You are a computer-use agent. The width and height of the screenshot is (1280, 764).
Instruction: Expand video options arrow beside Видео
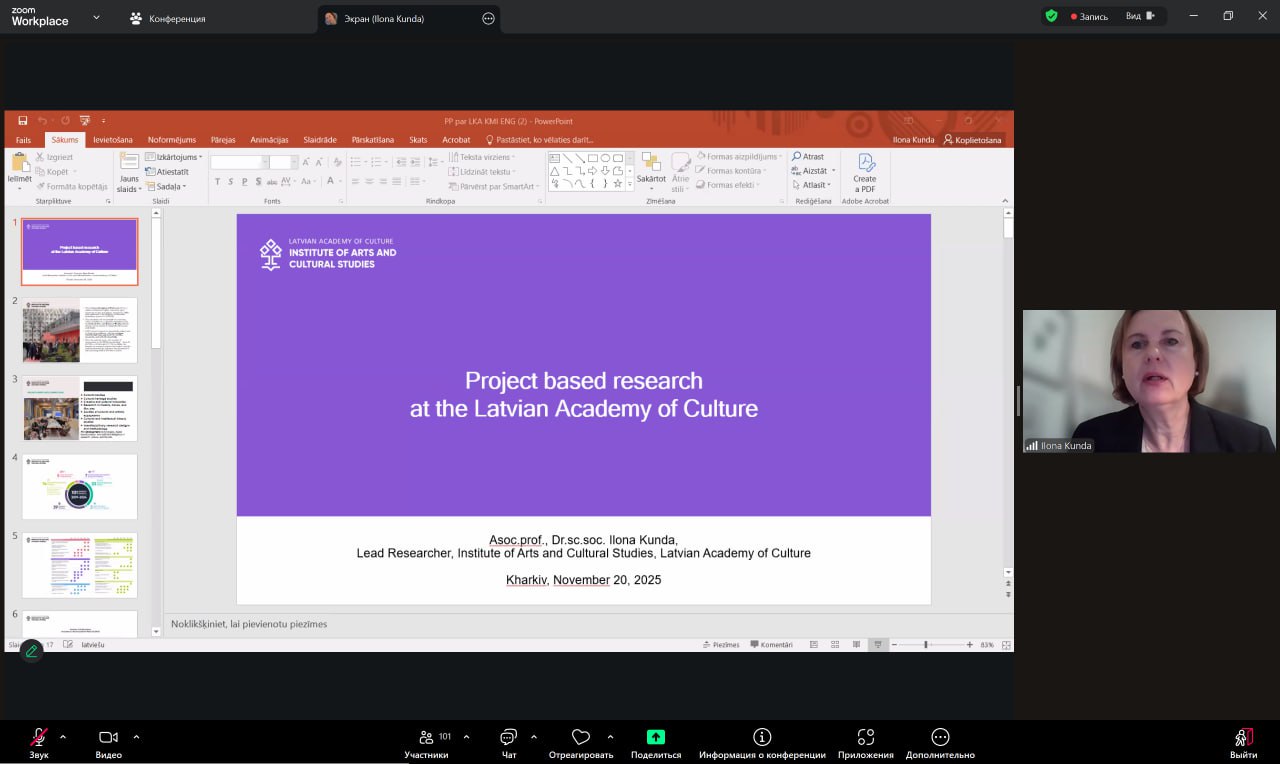[136, 737]
